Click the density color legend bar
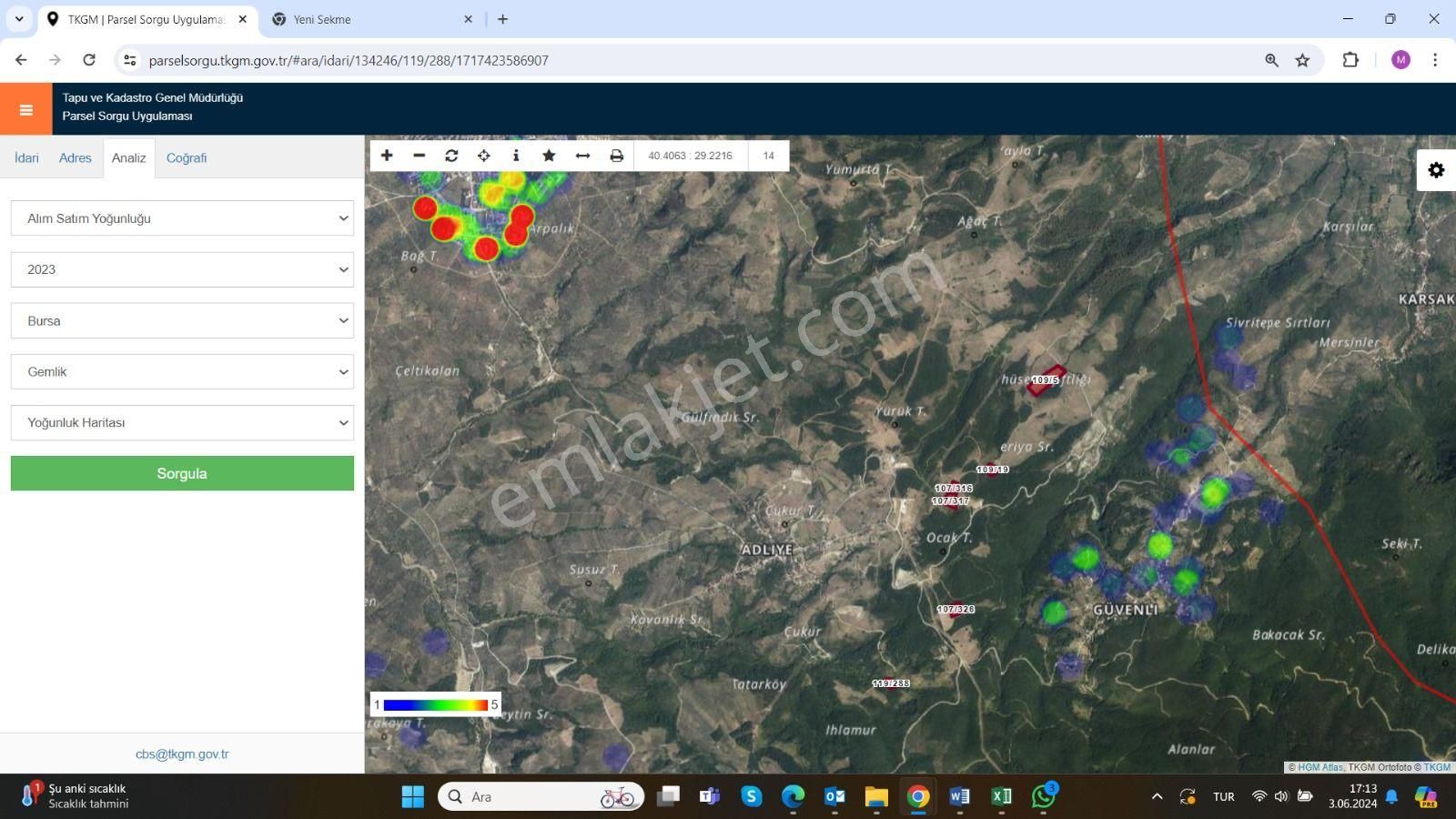 pos(436,704)
